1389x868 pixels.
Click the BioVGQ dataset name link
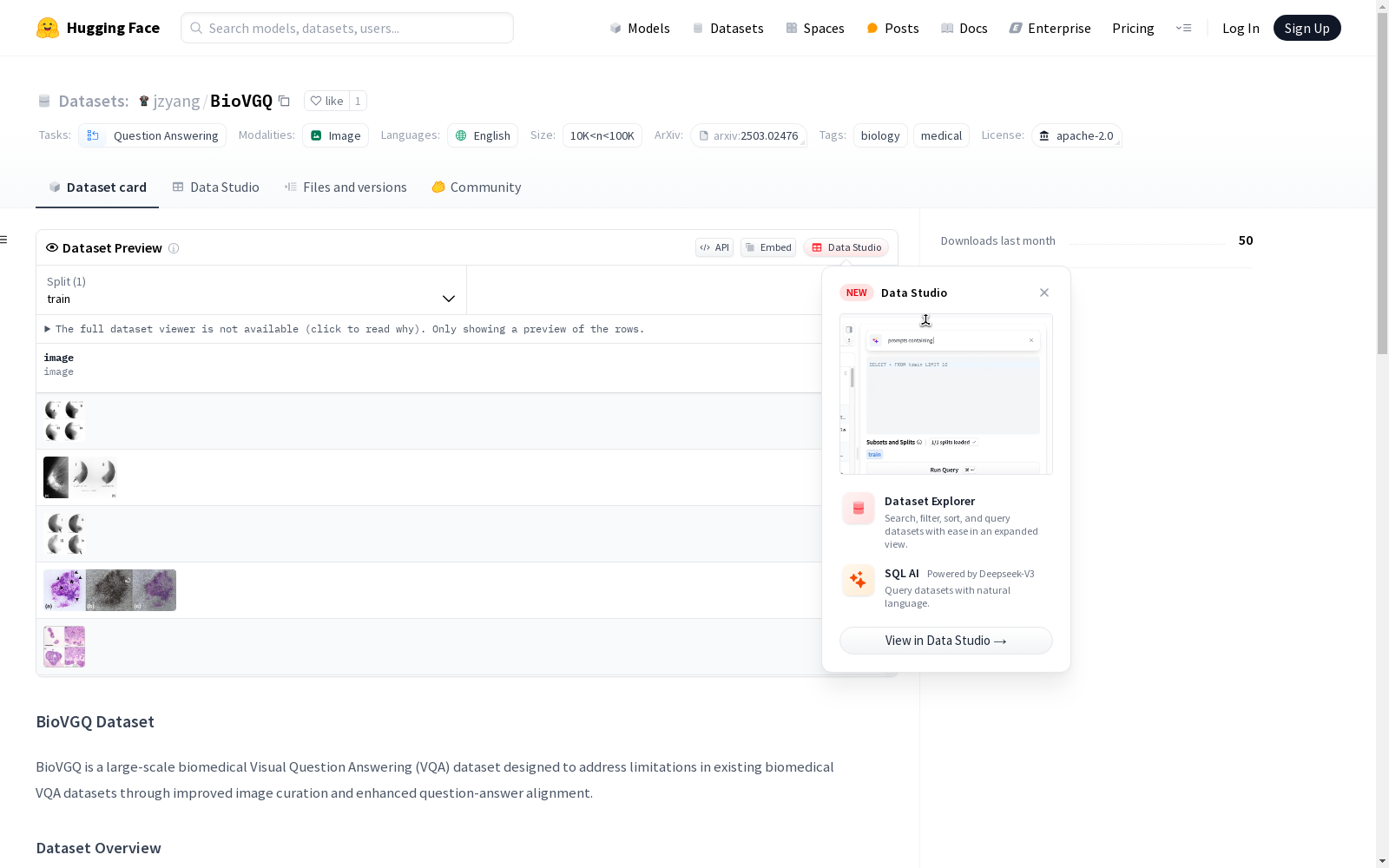241,101
